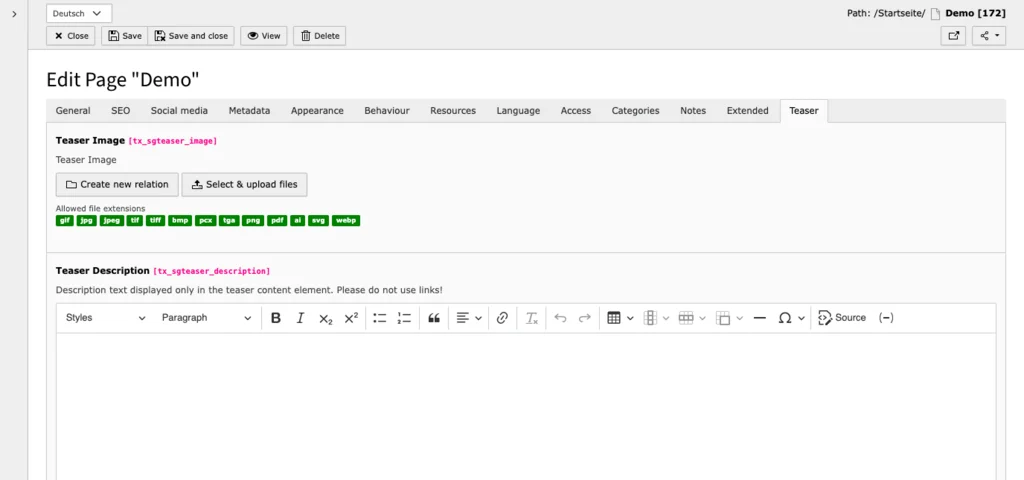Insert a bulleted list
The width and height of the screenshot is (1024, 480).
point(379,318)
